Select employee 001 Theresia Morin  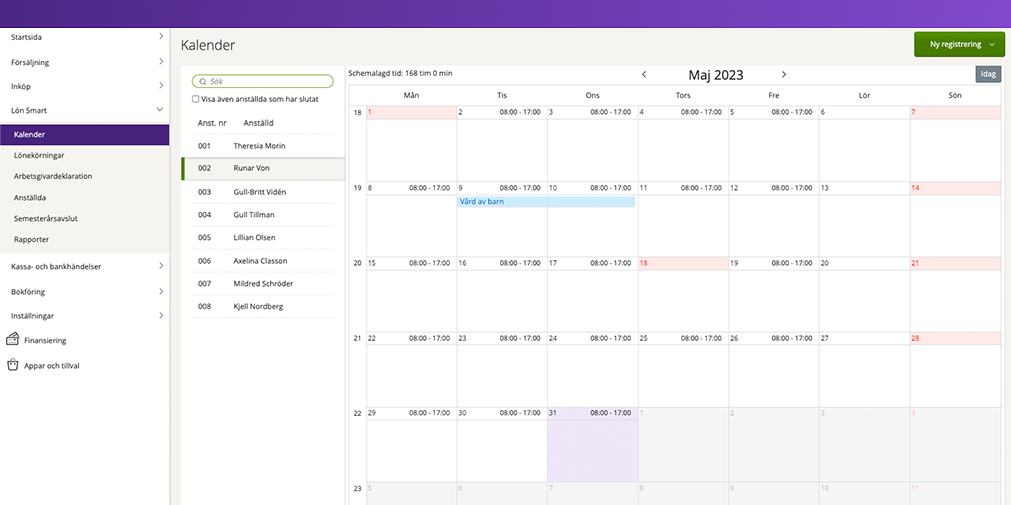tap(263, 146)
